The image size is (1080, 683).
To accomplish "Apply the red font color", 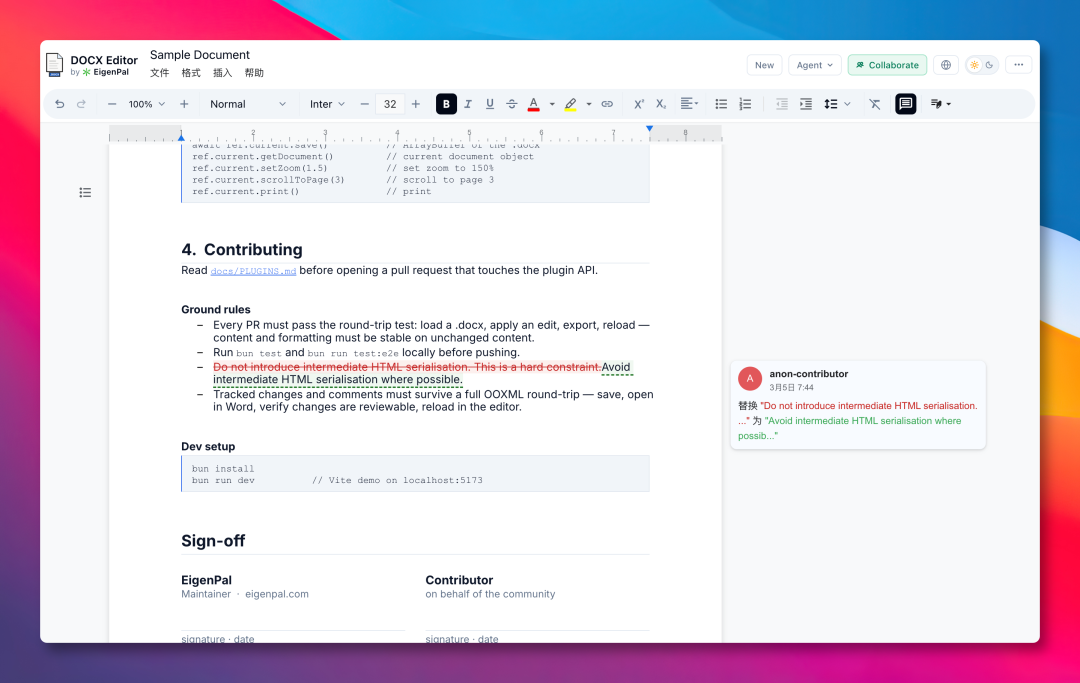I will [533, 104].
